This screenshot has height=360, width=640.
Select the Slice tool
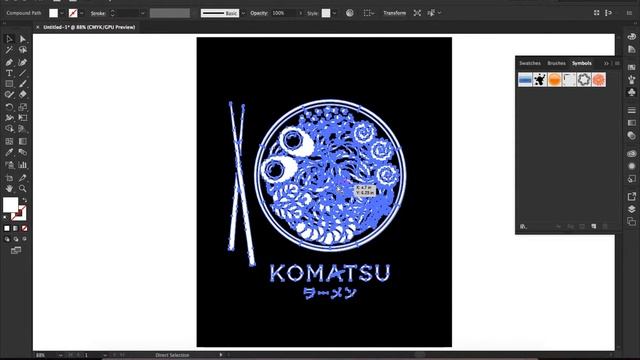tap(22, 178)
